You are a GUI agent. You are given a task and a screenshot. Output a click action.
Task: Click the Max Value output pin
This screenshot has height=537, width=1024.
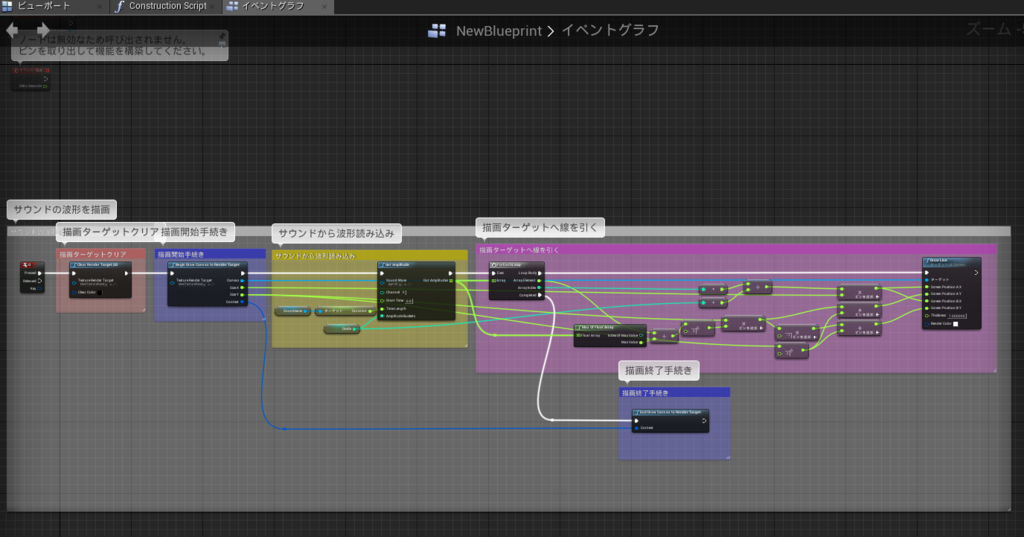(x=641, y=342)
